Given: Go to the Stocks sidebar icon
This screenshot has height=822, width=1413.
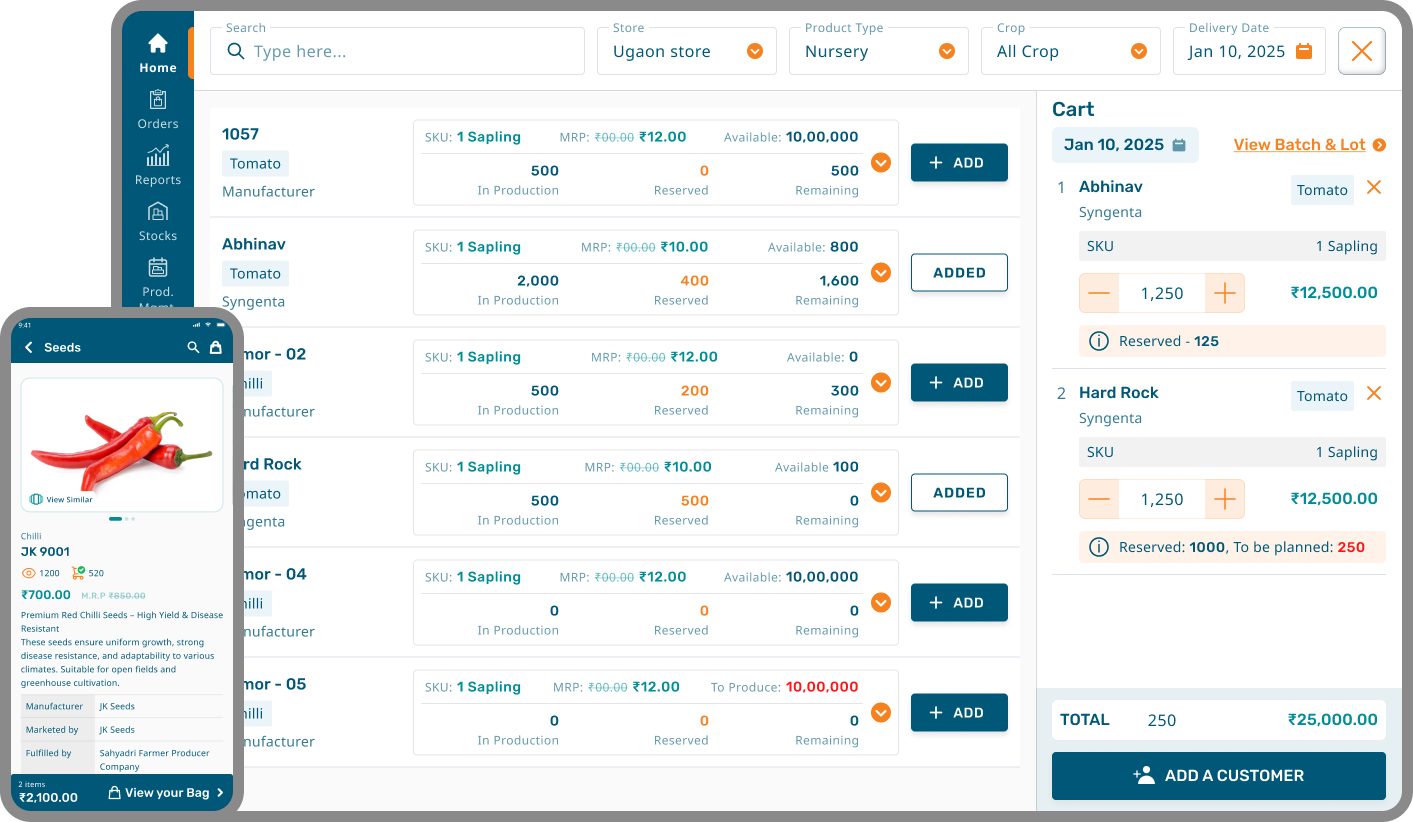Looking at the screenshot, I should click(x=157, y=221).
